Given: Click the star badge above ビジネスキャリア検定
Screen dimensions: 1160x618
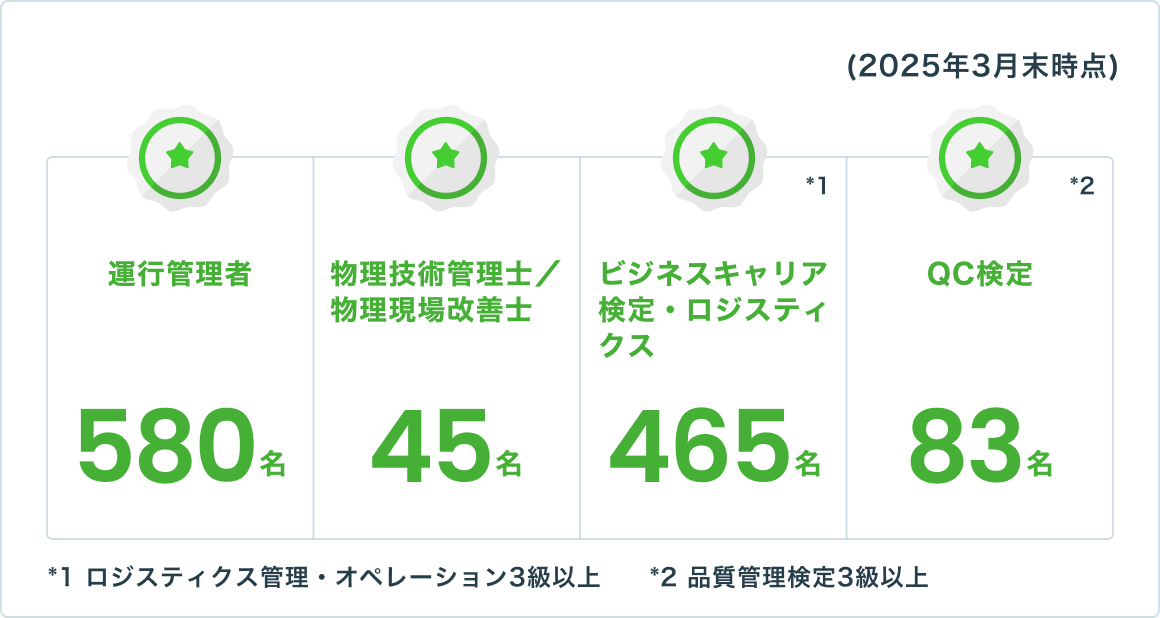Looking at the screenshot, I should pyautogui.click(x=713, y=157).
